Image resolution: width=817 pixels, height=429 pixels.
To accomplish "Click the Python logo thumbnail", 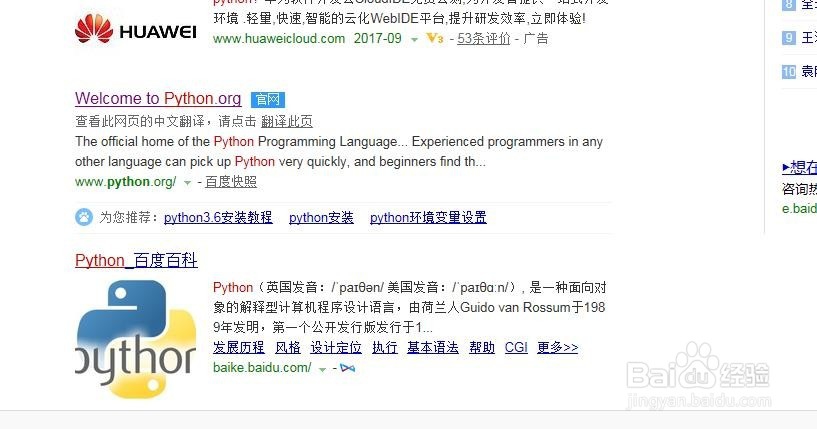I will [135, 339].
